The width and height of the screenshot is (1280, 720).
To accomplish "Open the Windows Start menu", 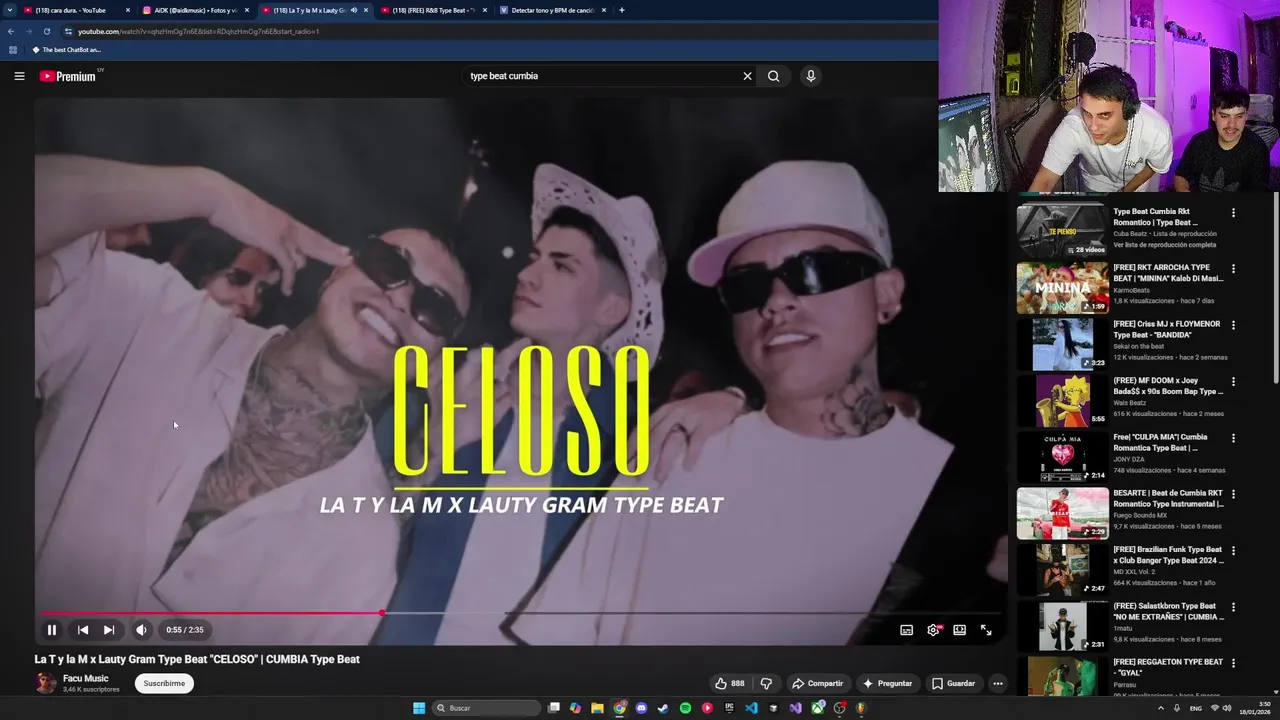I will coord(419,708).
